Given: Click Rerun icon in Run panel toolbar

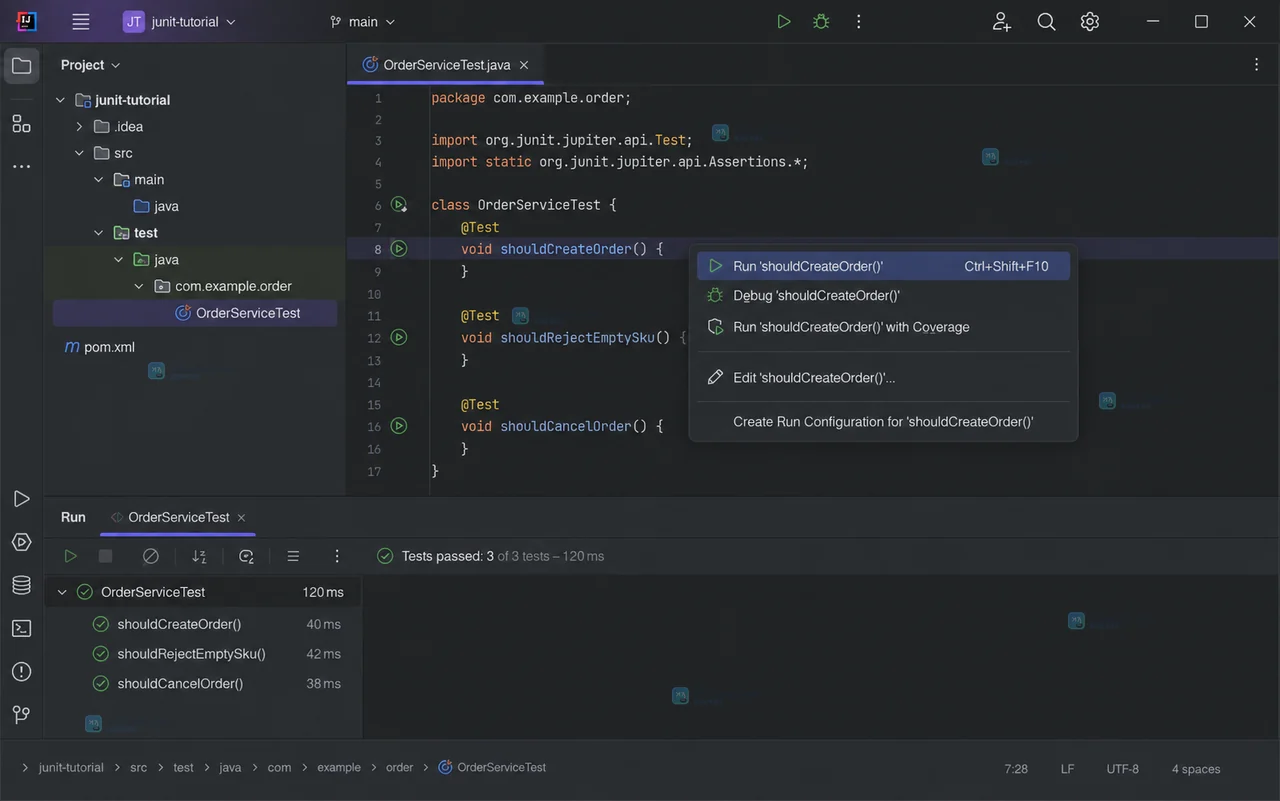Looking at the screenshot, I should (70, 556).
